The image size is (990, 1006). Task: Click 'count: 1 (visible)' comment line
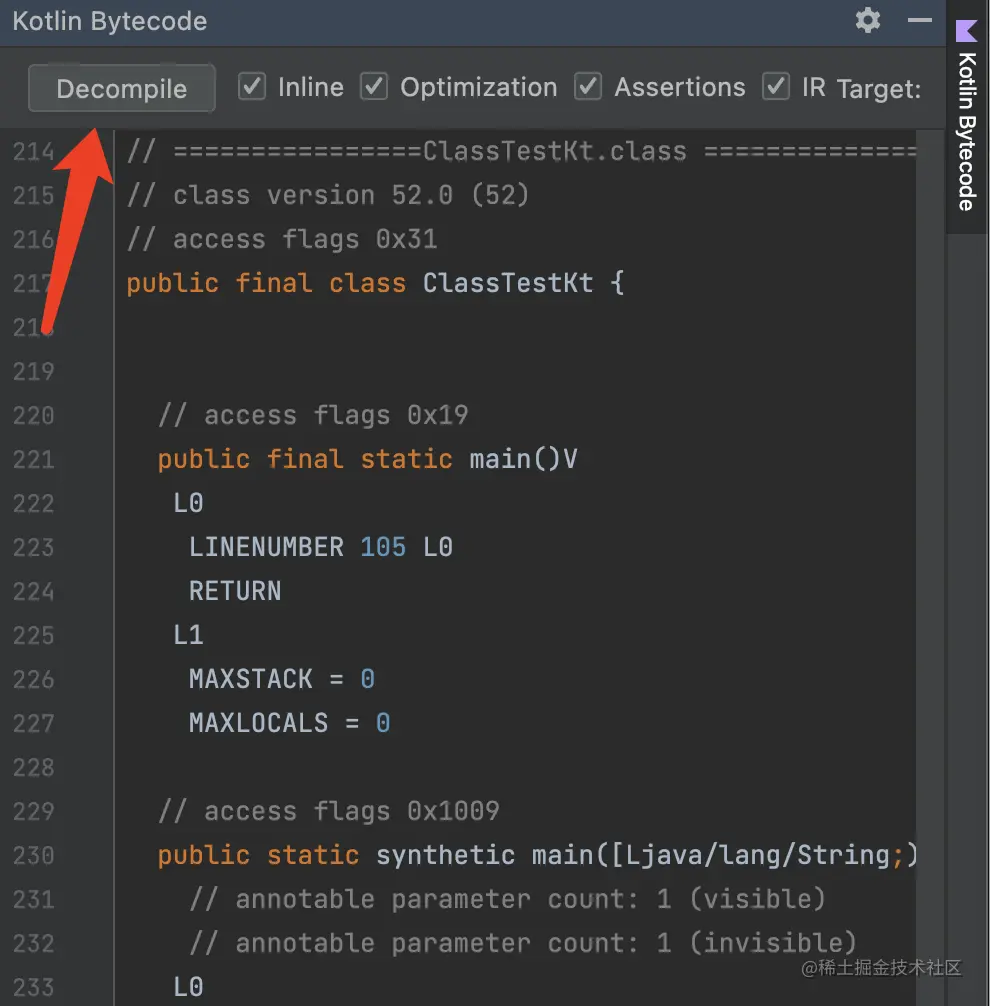(x=507, y=899)
